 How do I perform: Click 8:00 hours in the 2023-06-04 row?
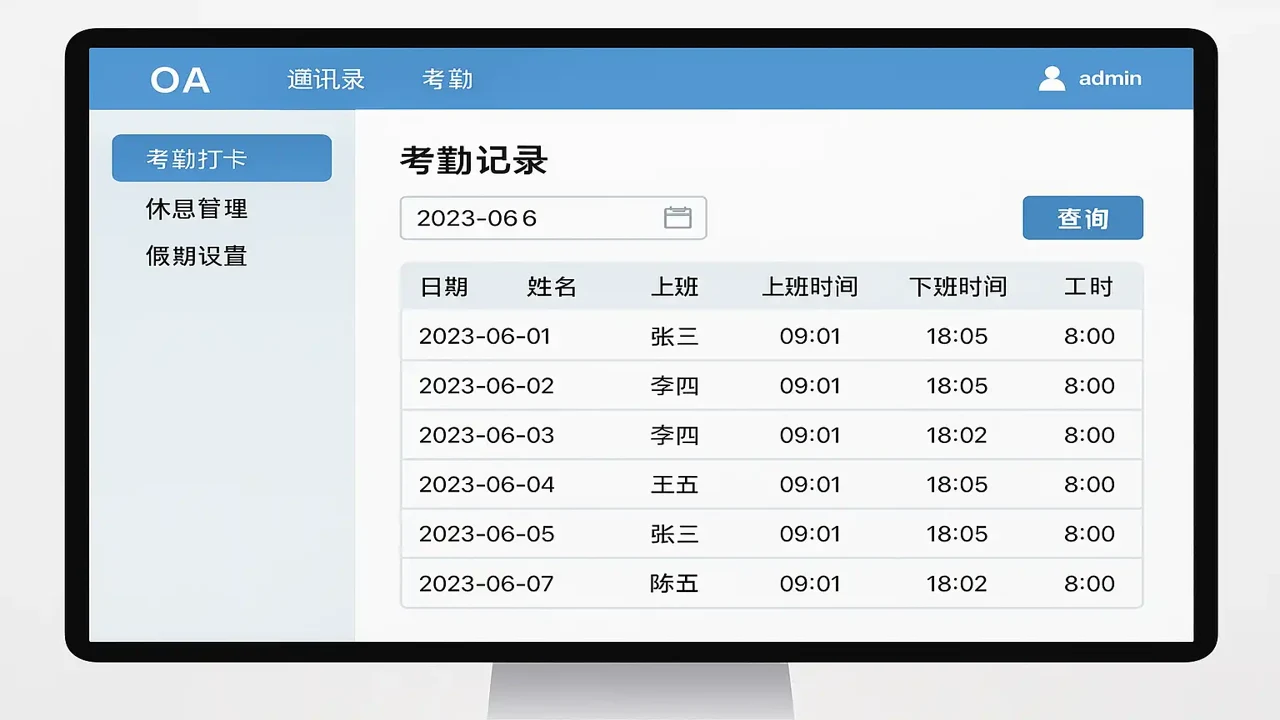(x=1089, y=484)
